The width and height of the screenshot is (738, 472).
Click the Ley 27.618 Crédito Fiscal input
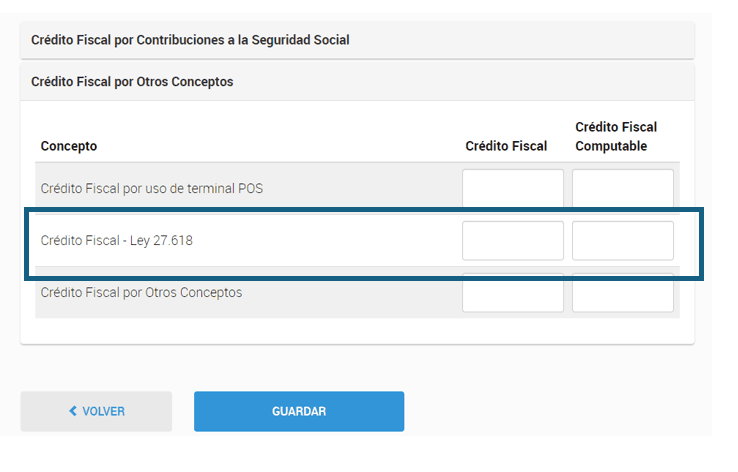tap(512, 240)
